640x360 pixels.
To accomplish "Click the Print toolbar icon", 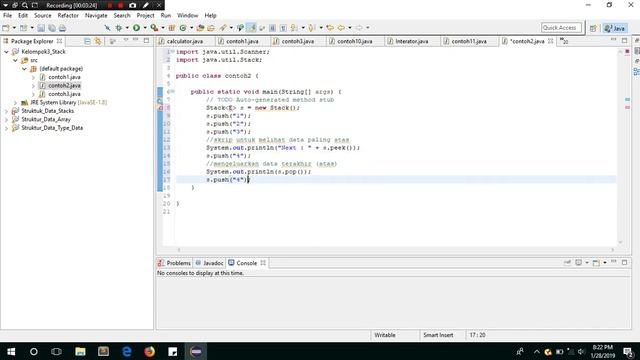I will coord(62,28).
